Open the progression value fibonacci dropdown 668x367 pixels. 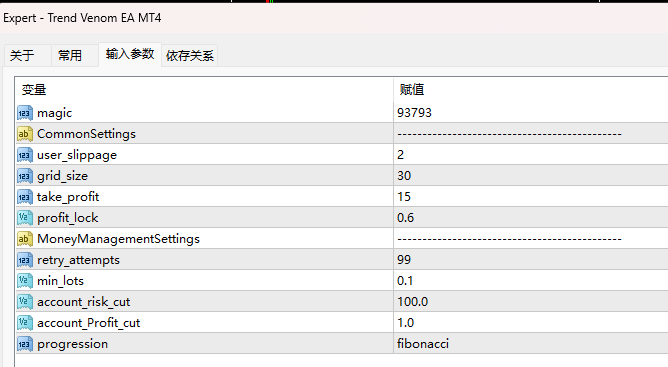[531, 344]
